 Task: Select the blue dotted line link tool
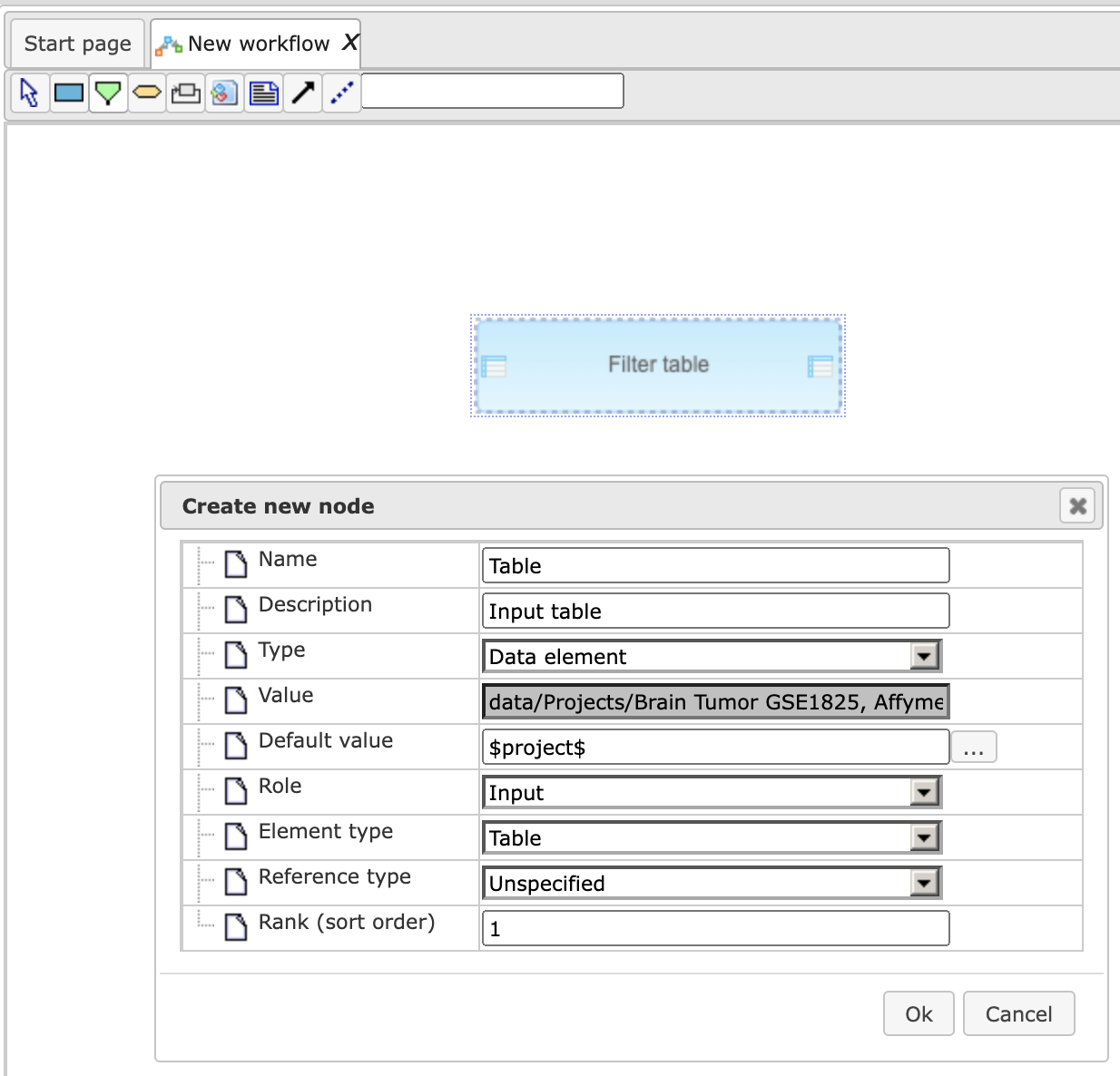point(342,93)
